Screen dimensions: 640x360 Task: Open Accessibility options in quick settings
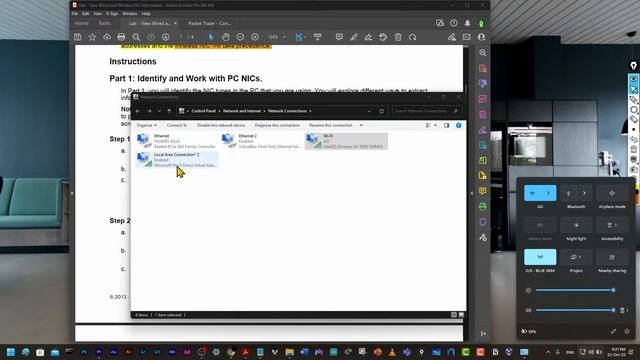(x=612, y=225)
